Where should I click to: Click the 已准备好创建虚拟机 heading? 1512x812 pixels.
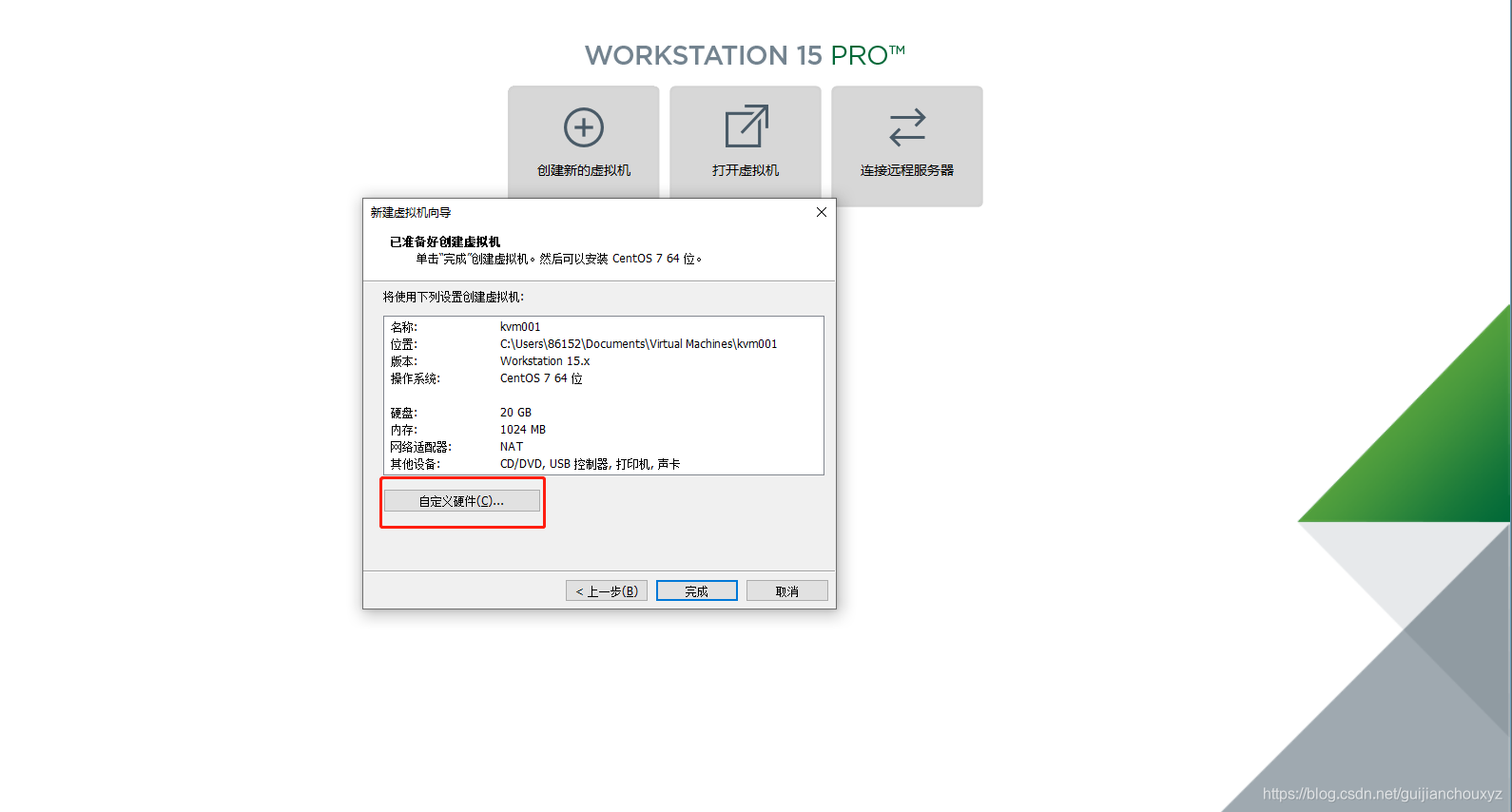coord(445,242)
